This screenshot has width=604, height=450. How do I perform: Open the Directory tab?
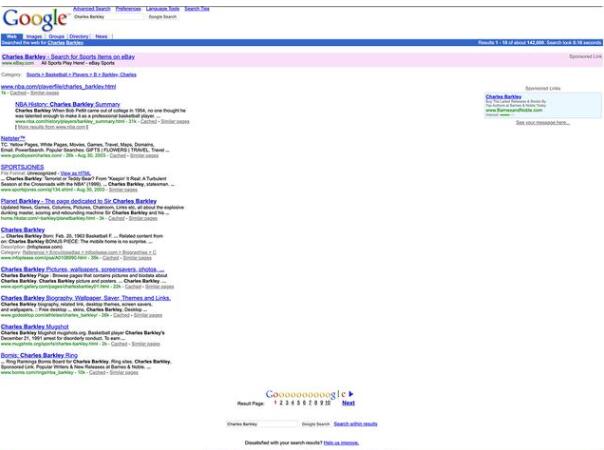[80, 36]
